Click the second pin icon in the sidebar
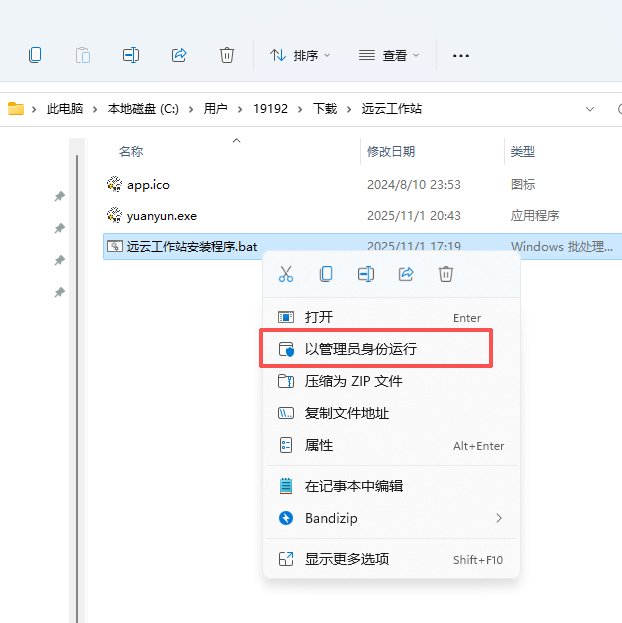 tap(60, 228)
